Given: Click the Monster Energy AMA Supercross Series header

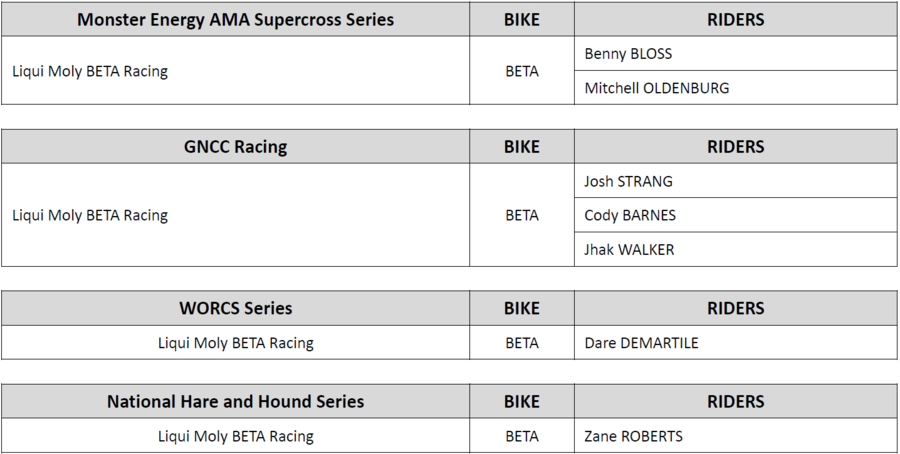Looking at the screenshot, I should 235,20.
